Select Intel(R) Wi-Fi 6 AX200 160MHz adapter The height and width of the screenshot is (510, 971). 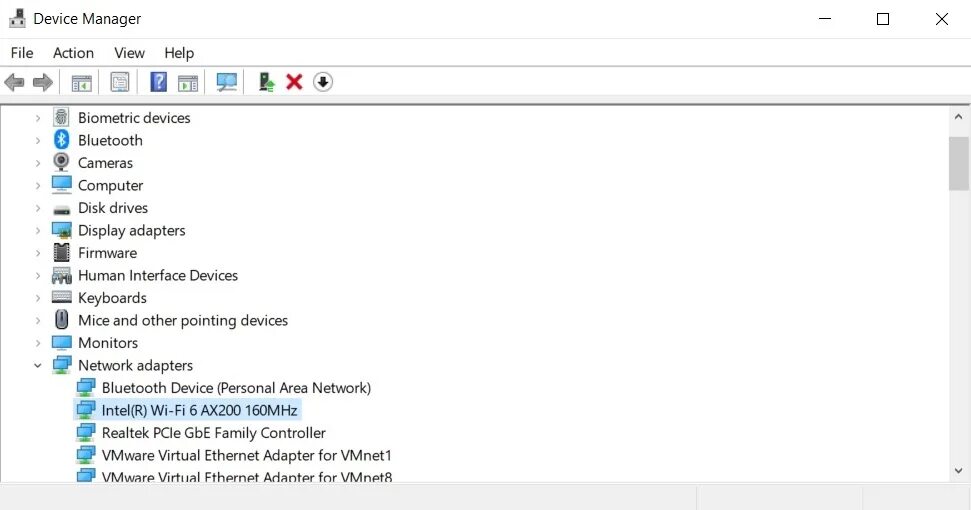click(x=199, y=410)
